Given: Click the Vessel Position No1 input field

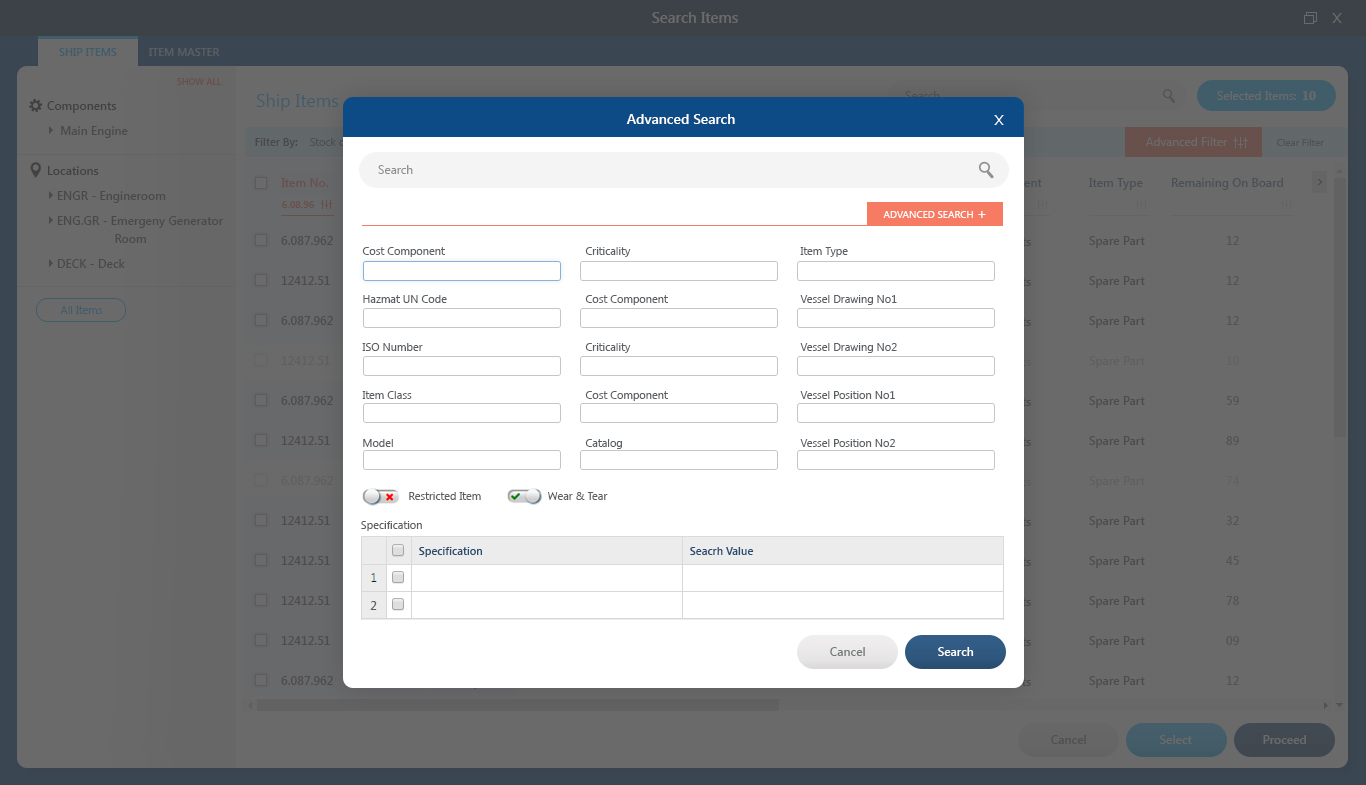Looking at the screenshot, I should (x=896, y=413).
